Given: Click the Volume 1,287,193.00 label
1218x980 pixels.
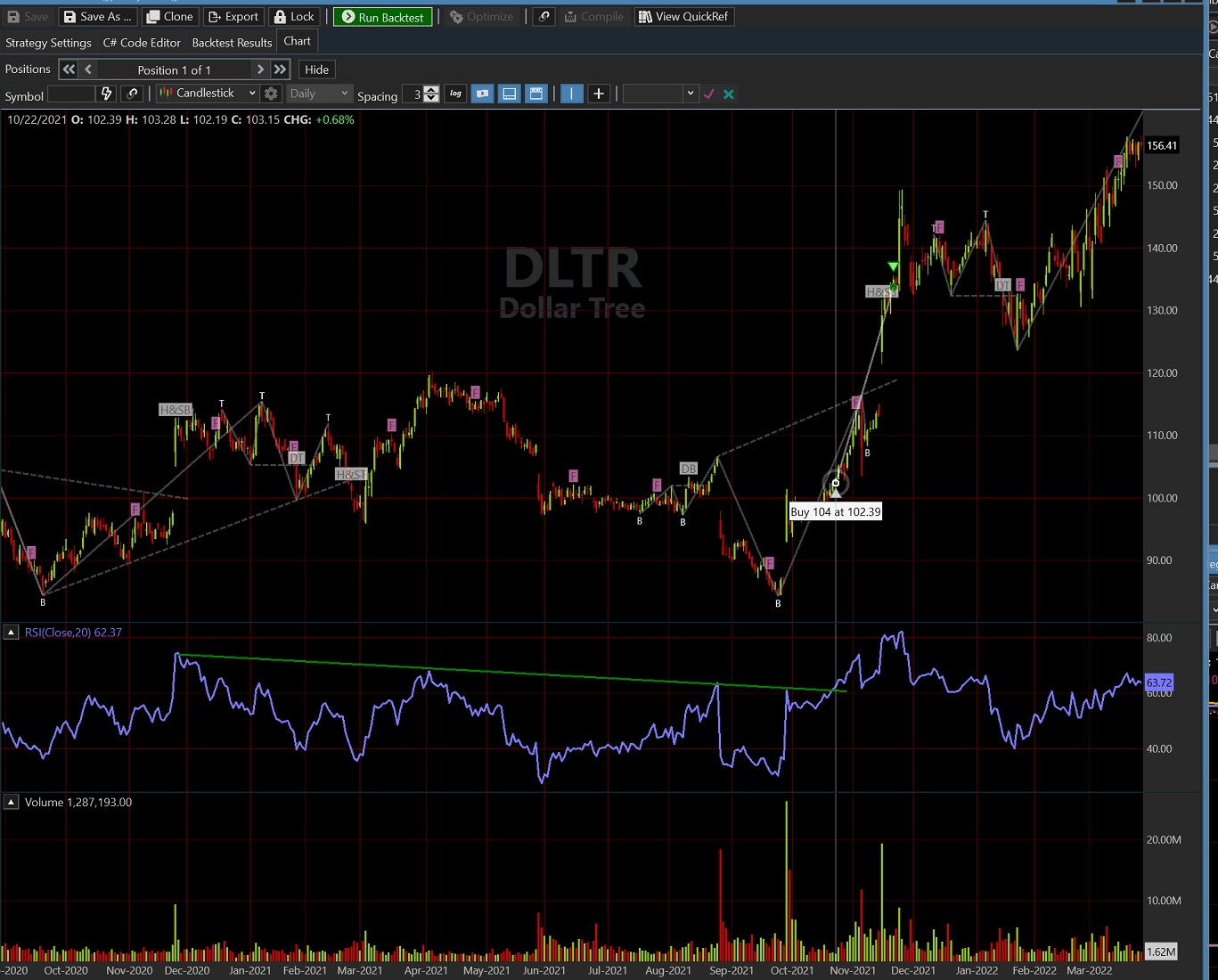Looking at the screenshot, I should click(x=78, y=802).
